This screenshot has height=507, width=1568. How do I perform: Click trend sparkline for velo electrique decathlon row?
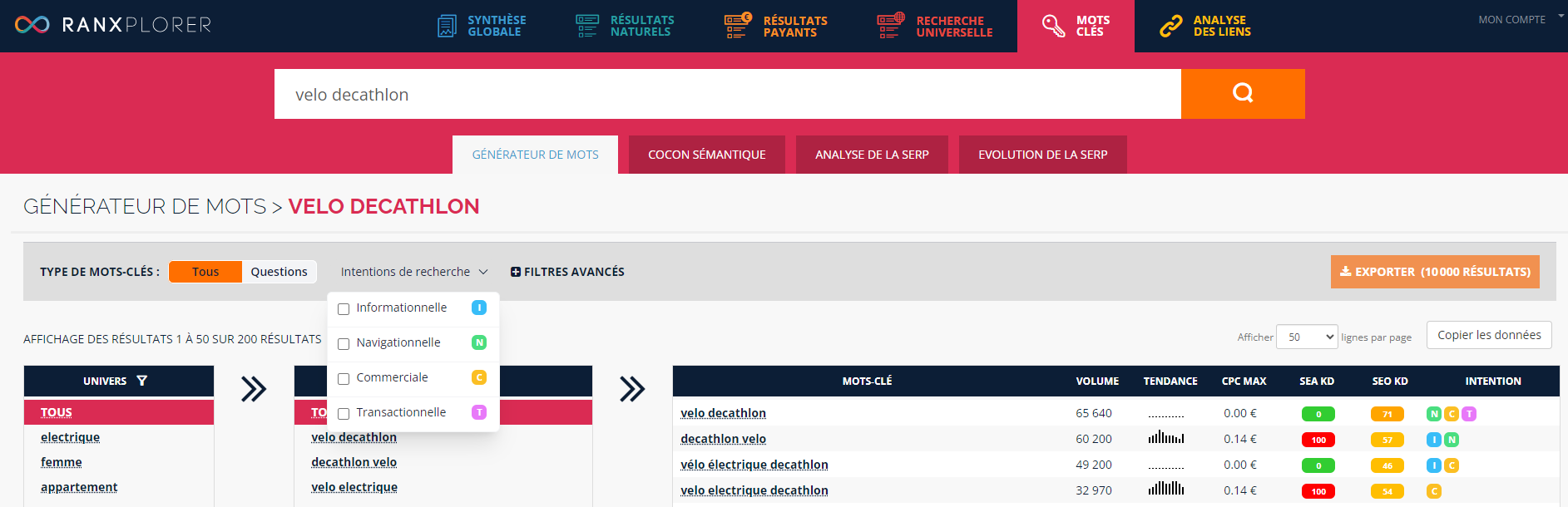click(x=1166, y=488)
